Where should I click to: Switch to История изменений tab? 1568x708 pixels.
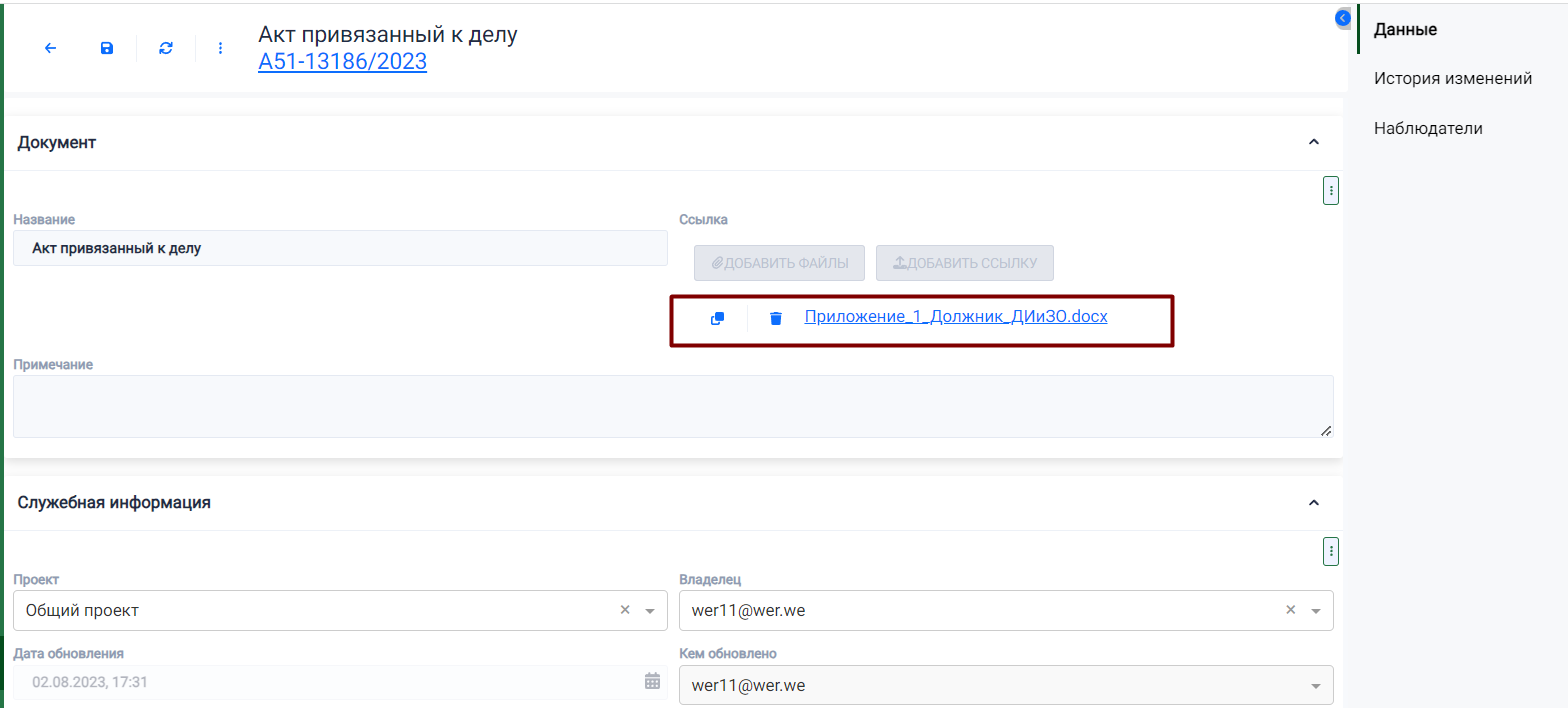pos(1452,78)
